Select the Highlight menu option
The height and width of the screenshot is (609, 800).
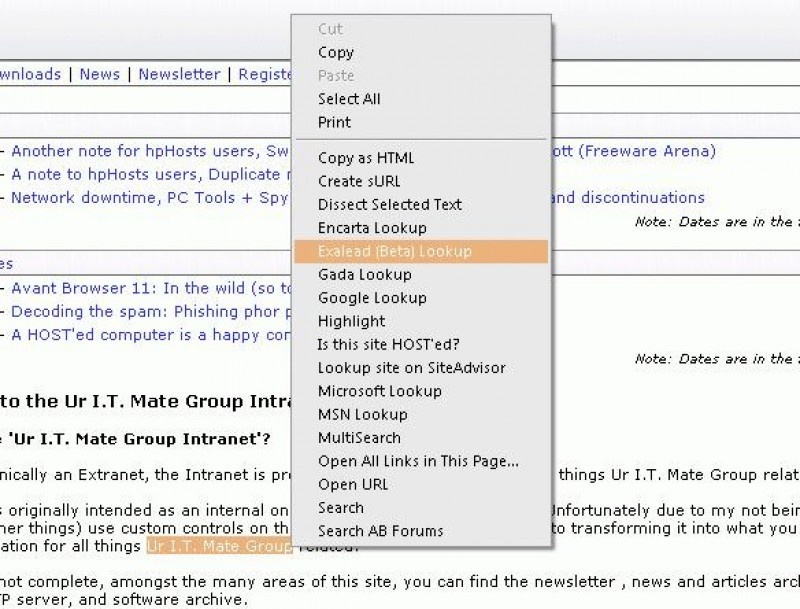351,321
